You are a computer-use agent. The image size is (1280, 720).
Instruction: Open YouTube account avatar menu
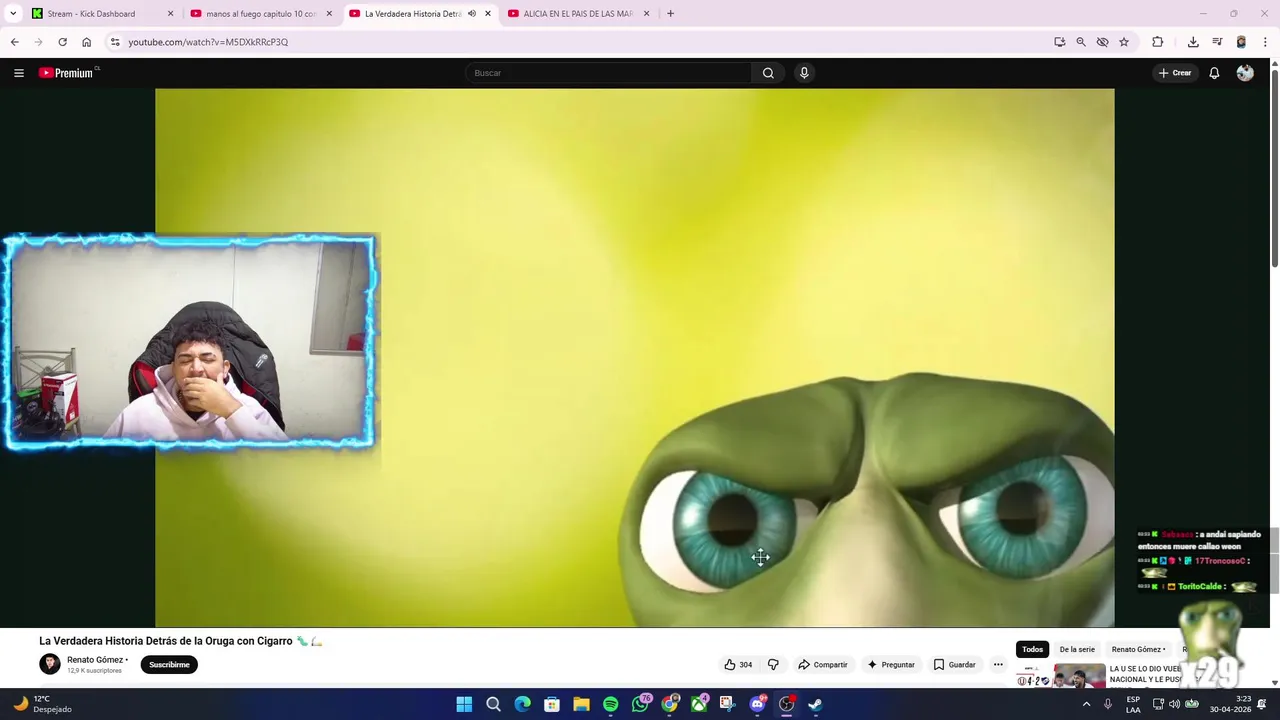1245,73
